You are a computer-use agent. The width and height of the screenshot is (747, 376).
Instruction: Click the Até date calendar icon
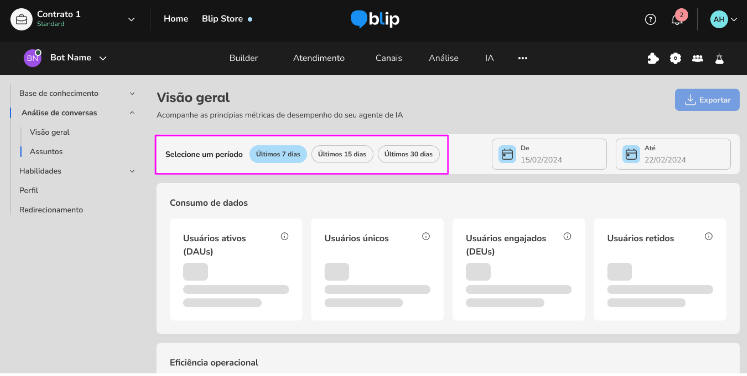pyautogui.click(x=631, y=154)
